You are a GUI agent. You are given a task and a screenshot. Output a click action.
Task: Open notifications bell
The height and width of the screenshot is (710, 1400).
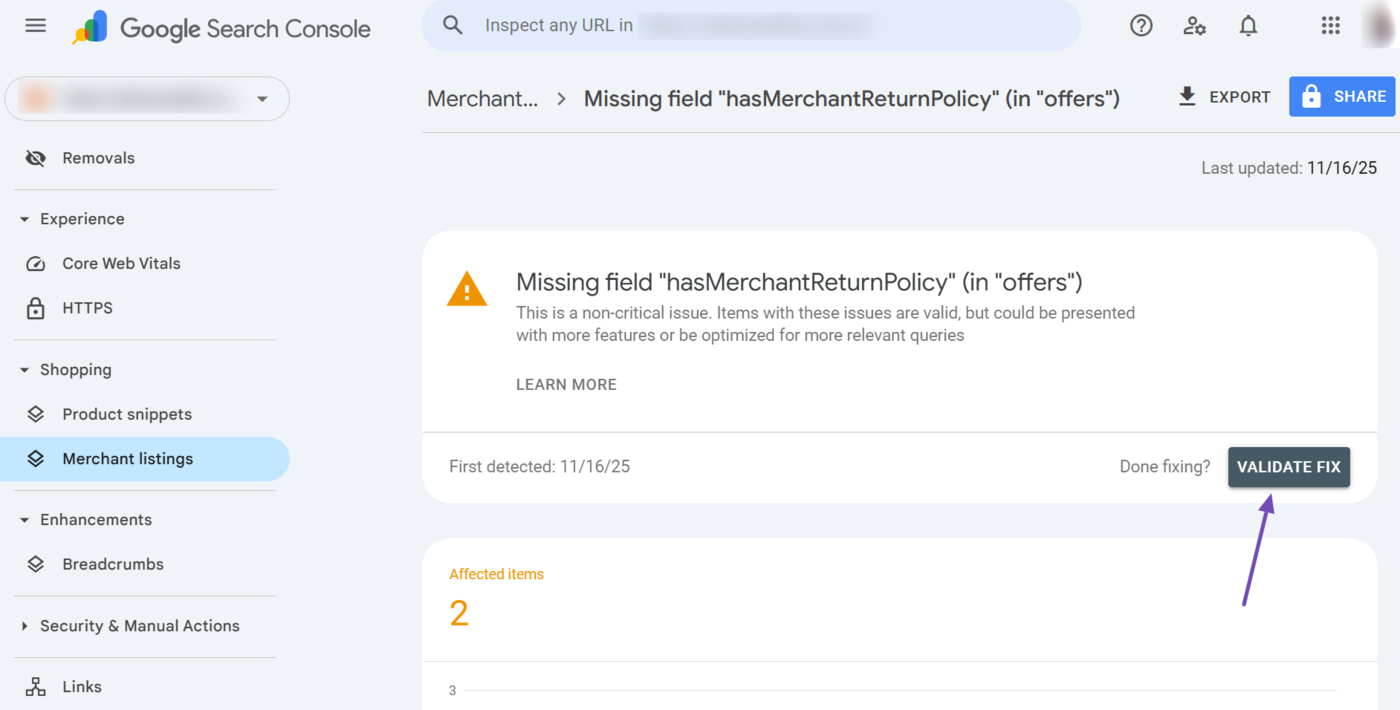tap(1248, 25)
